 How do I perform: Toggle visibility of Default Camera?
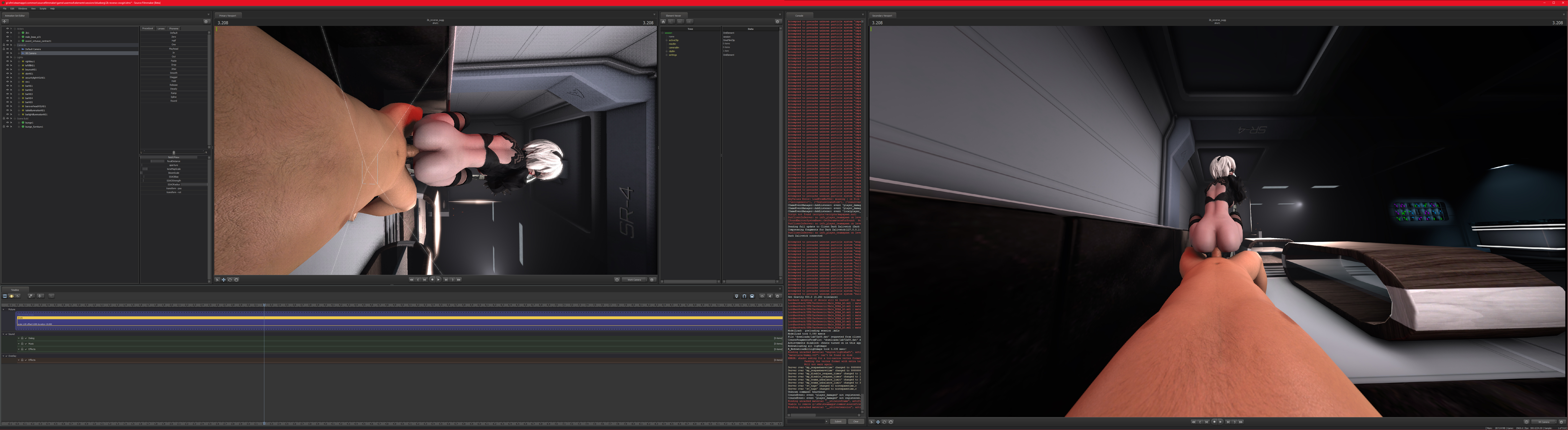7,49
